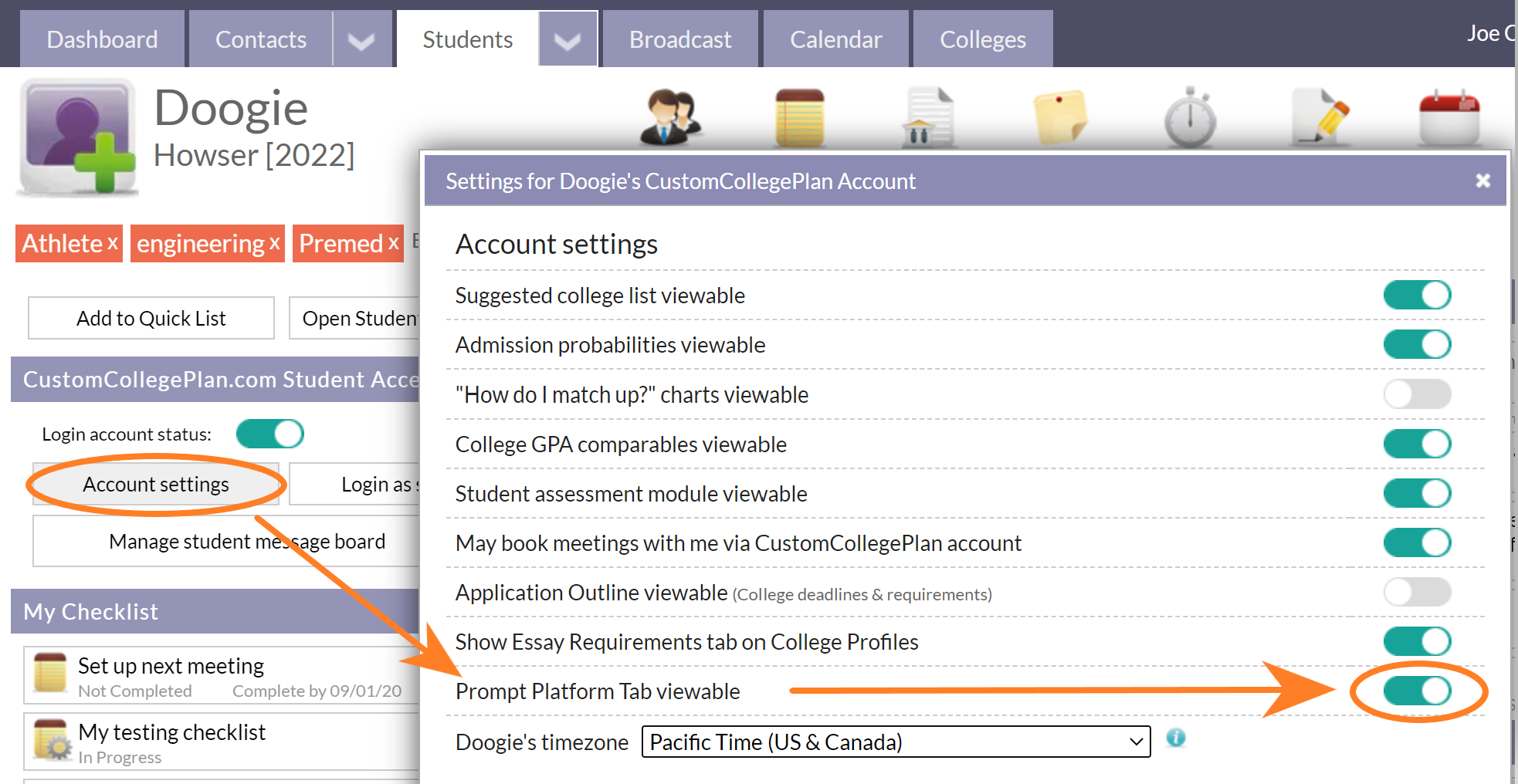1518x784 pixels.
Task: Open the Contacts dropdown chevron
Action: [x=361, y=39]
